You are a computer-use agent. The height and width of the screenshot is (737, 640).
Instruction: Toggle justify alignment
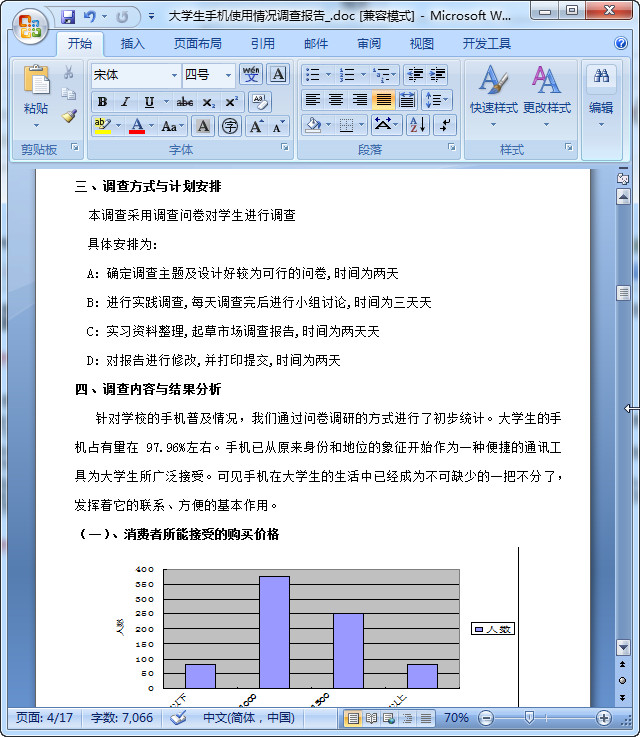(x=383, y=100)
